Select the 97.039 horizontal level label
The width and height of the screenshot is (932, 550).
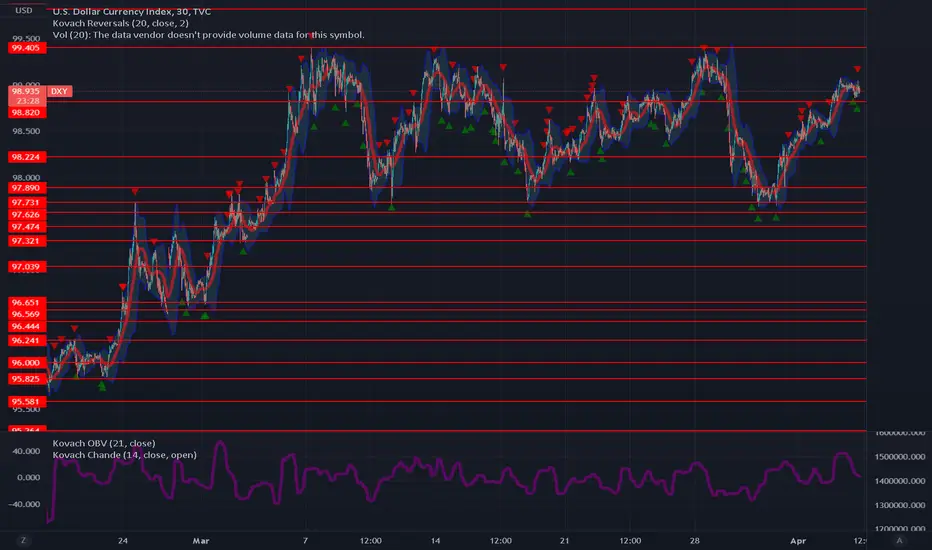(27, 267)
